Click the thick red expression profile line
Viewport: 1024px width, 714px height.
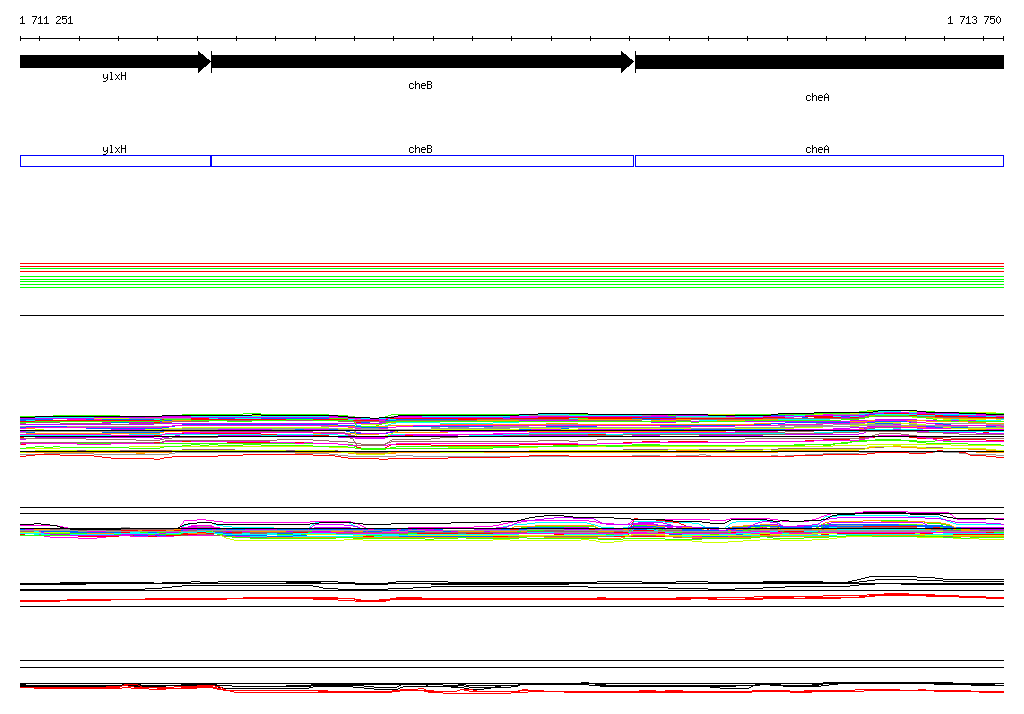512,598
